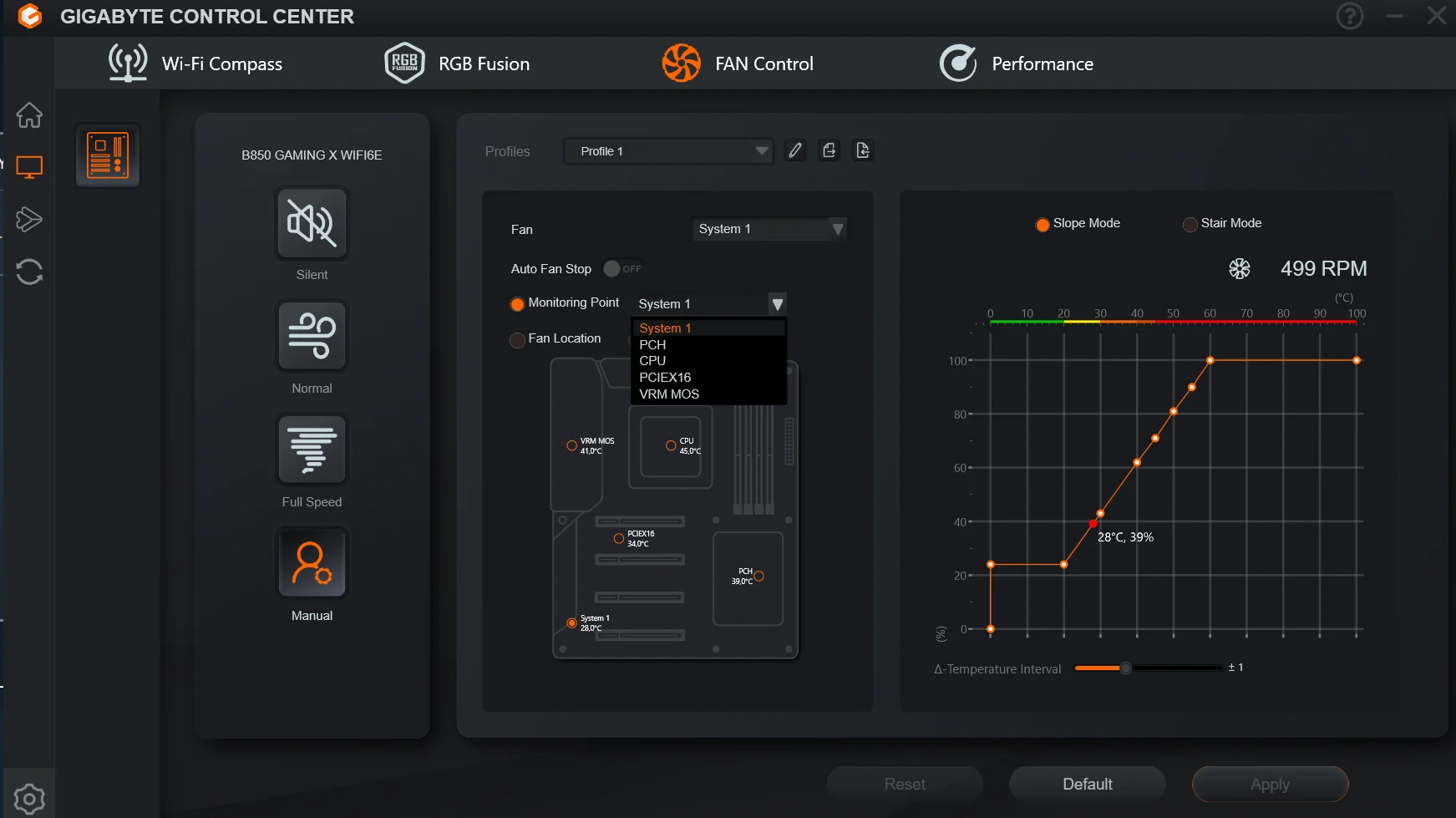Screen dimensions: 1456x818
Task: Adjust the Δ-Temperature Interval slider handle
Action: point(1126,668)
